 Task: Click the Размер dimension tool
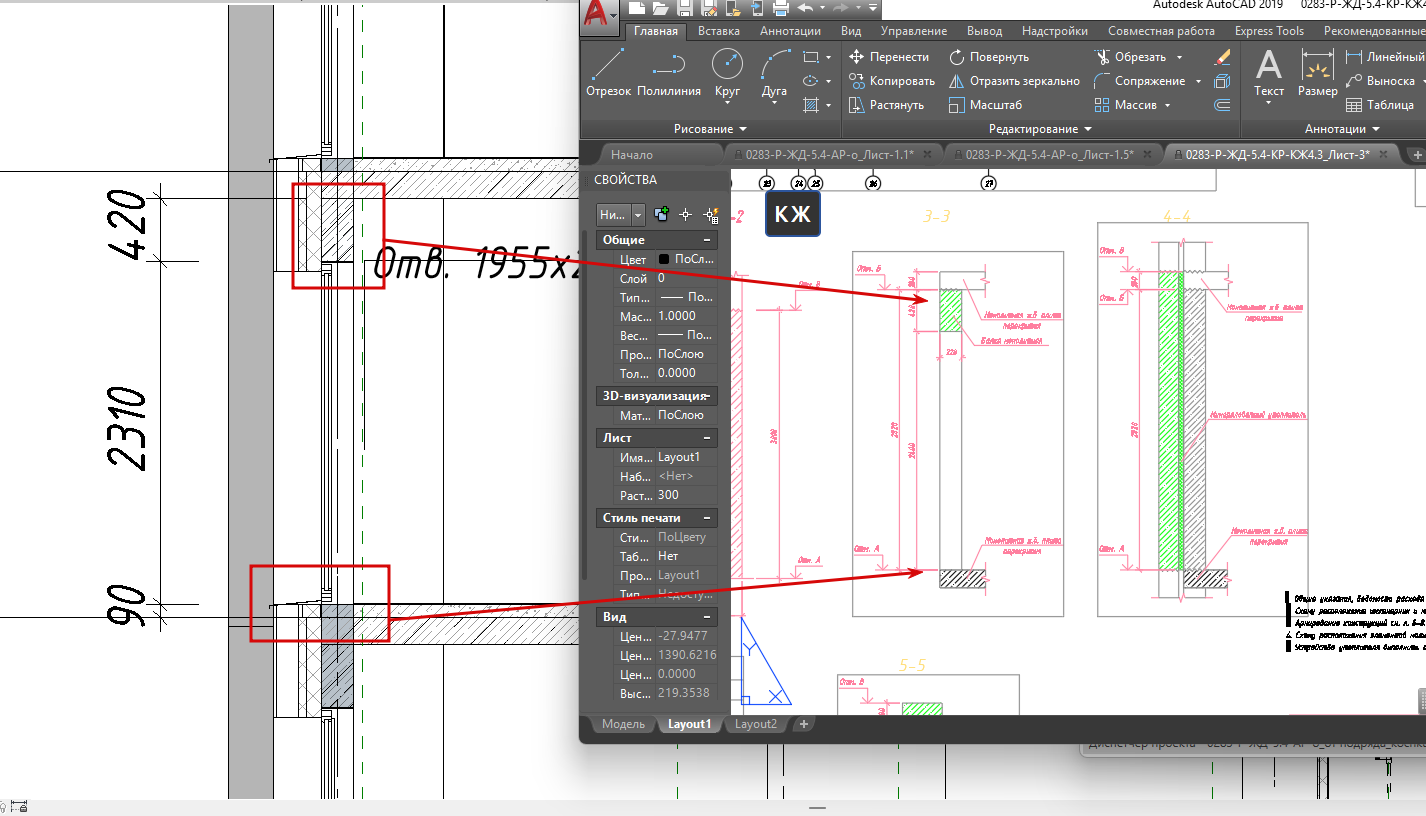1317,73
